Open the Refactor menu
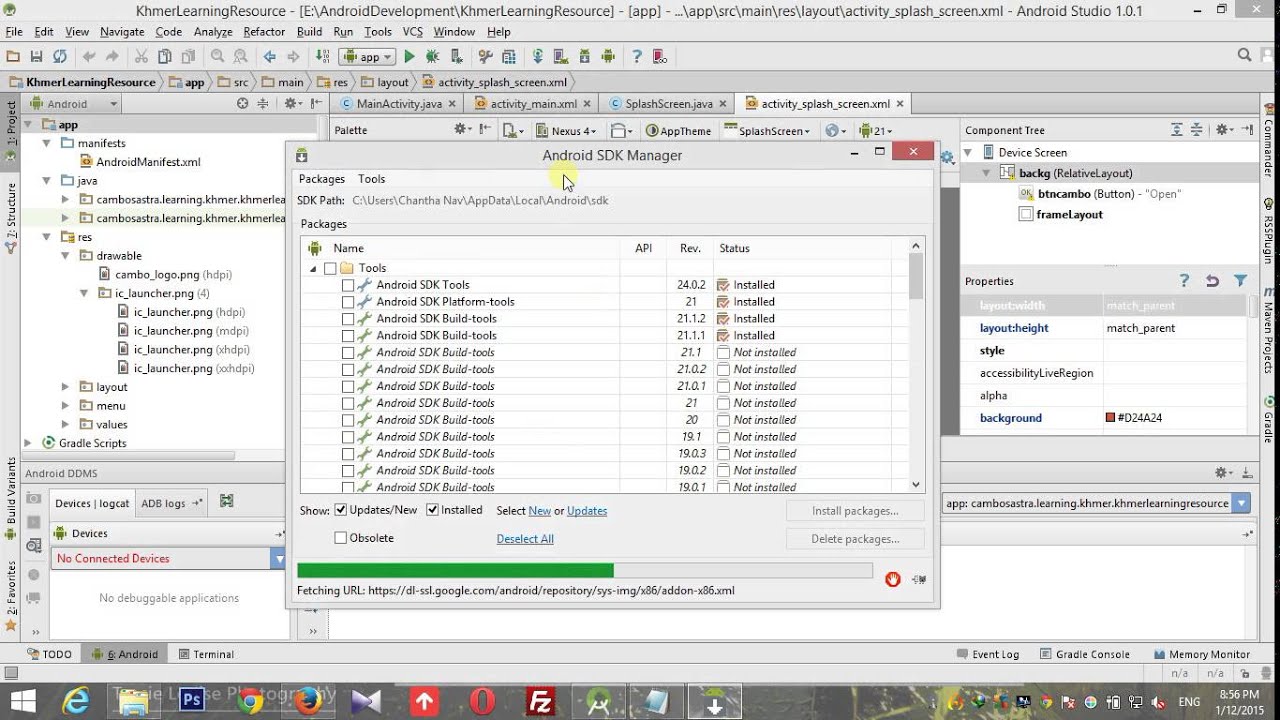1280x720 pixels. [264, 32]
